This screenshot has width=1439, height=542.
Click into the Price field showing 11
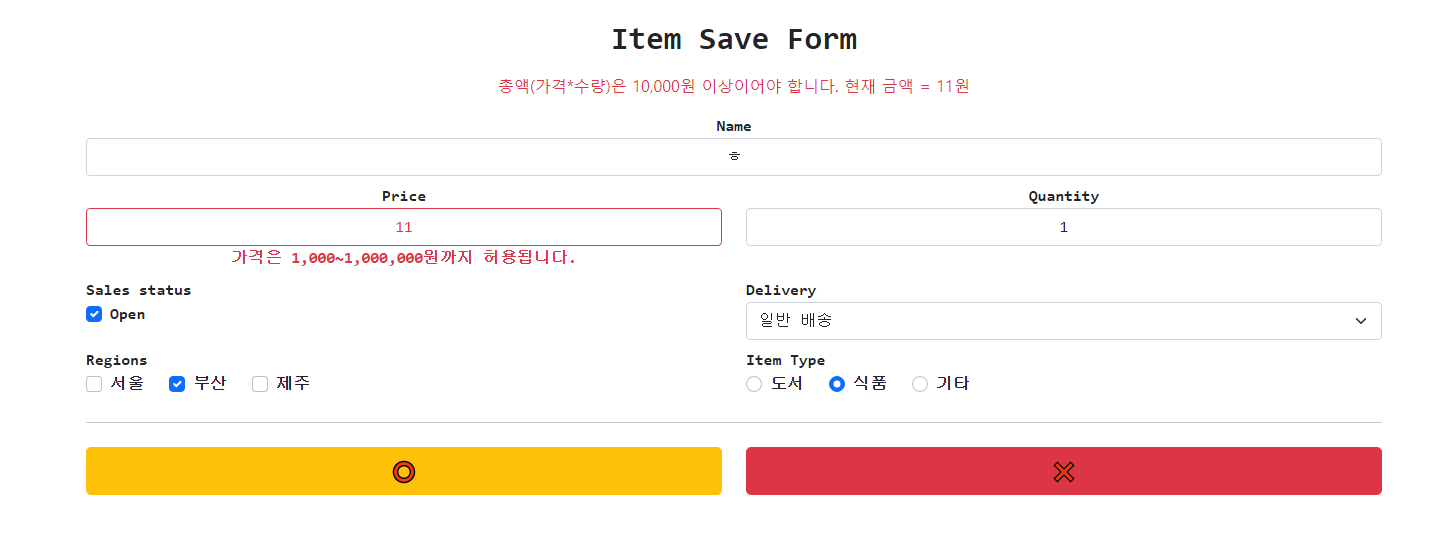point(404,227)
